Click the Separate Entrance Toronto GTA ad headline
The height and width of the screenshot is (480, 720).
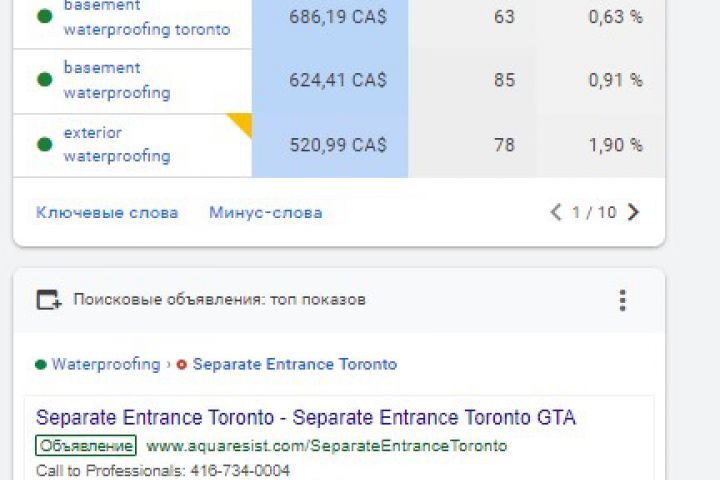[x=305, y=417]
